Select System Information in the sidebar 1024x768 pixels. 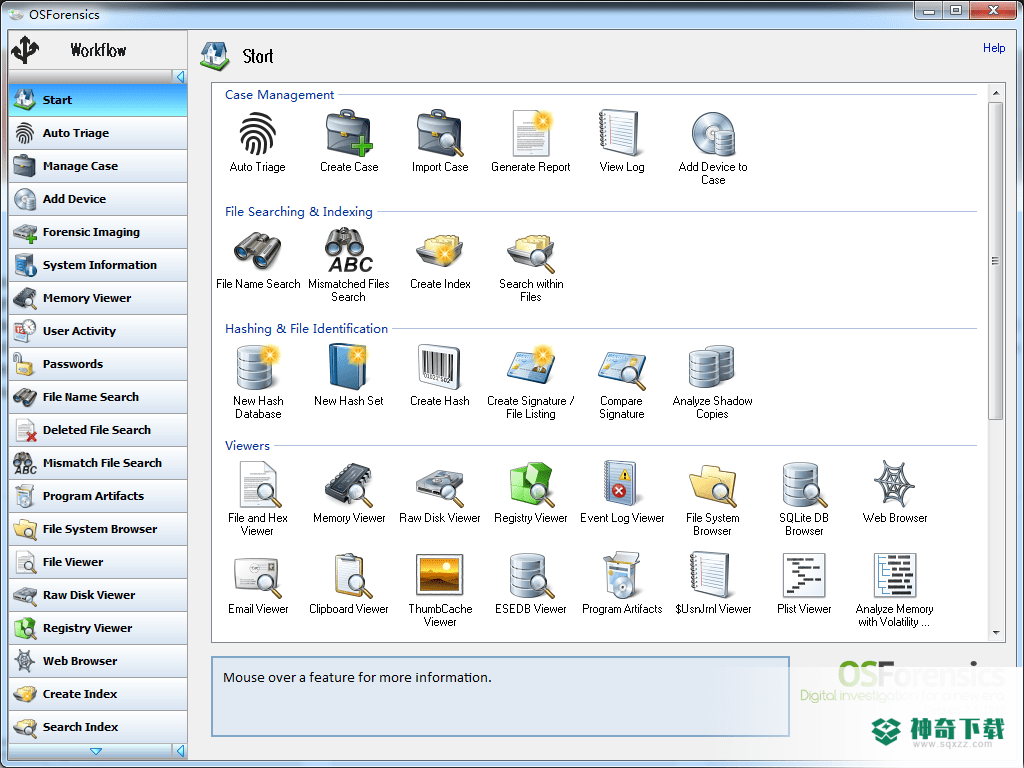click(x=98, y=265)
